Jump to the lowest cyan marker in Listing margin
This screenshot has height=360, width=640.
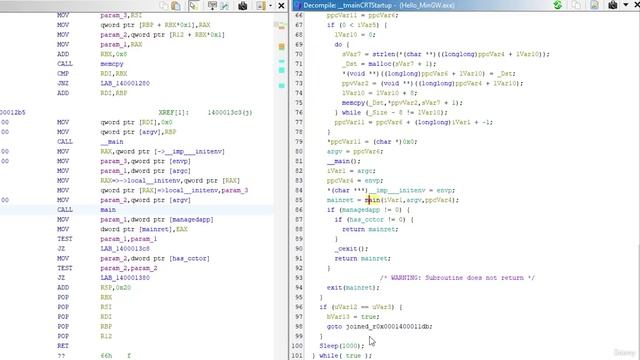click(282, 86)
